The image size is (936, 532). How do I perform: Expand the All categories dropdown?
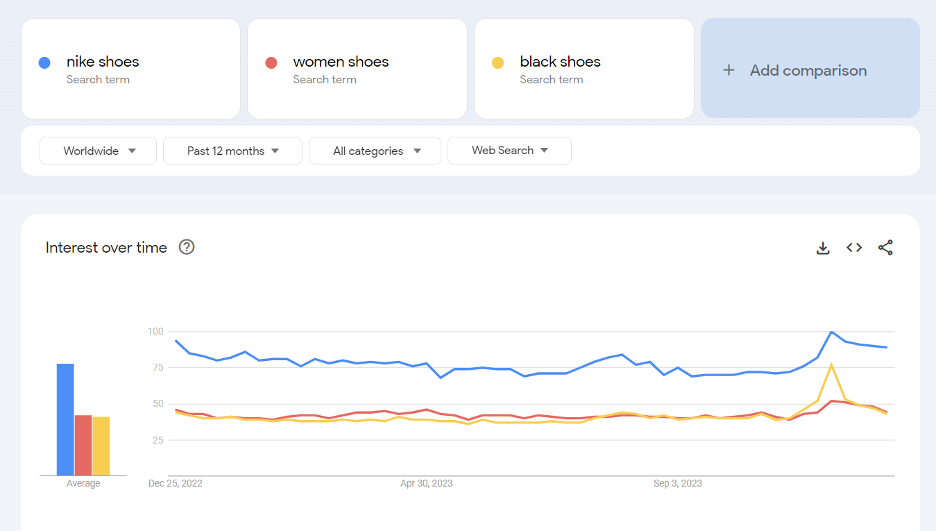(x=375, y=151)
